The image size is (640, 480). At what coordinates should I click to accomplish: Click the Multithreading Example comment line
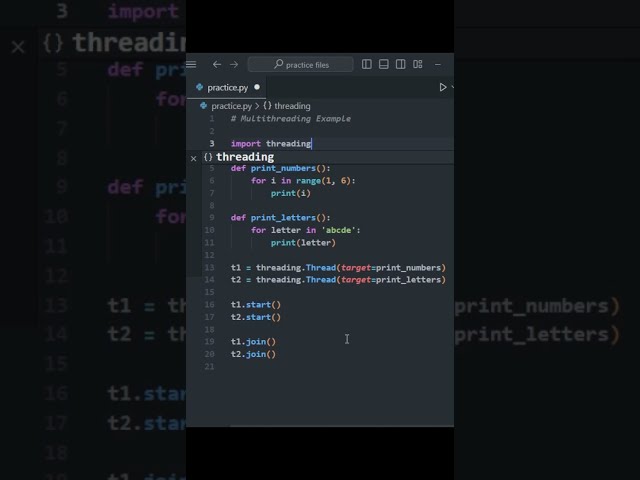pos(291,119)
